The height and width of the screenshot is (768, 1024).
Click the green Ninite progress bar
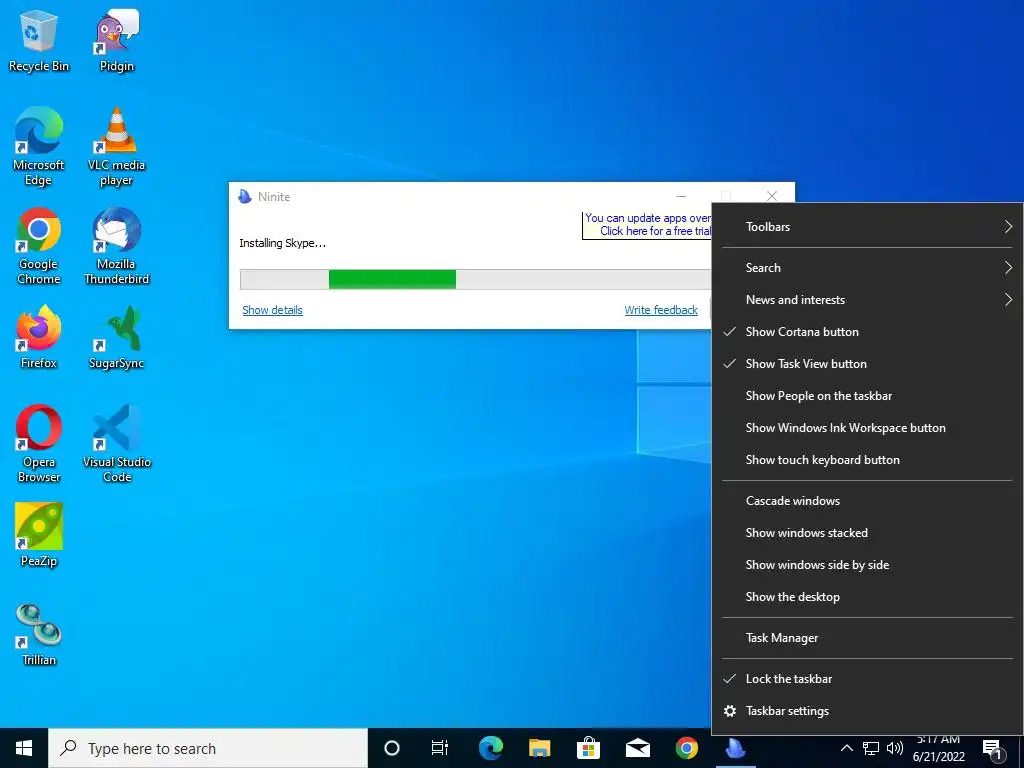point(392,280)
